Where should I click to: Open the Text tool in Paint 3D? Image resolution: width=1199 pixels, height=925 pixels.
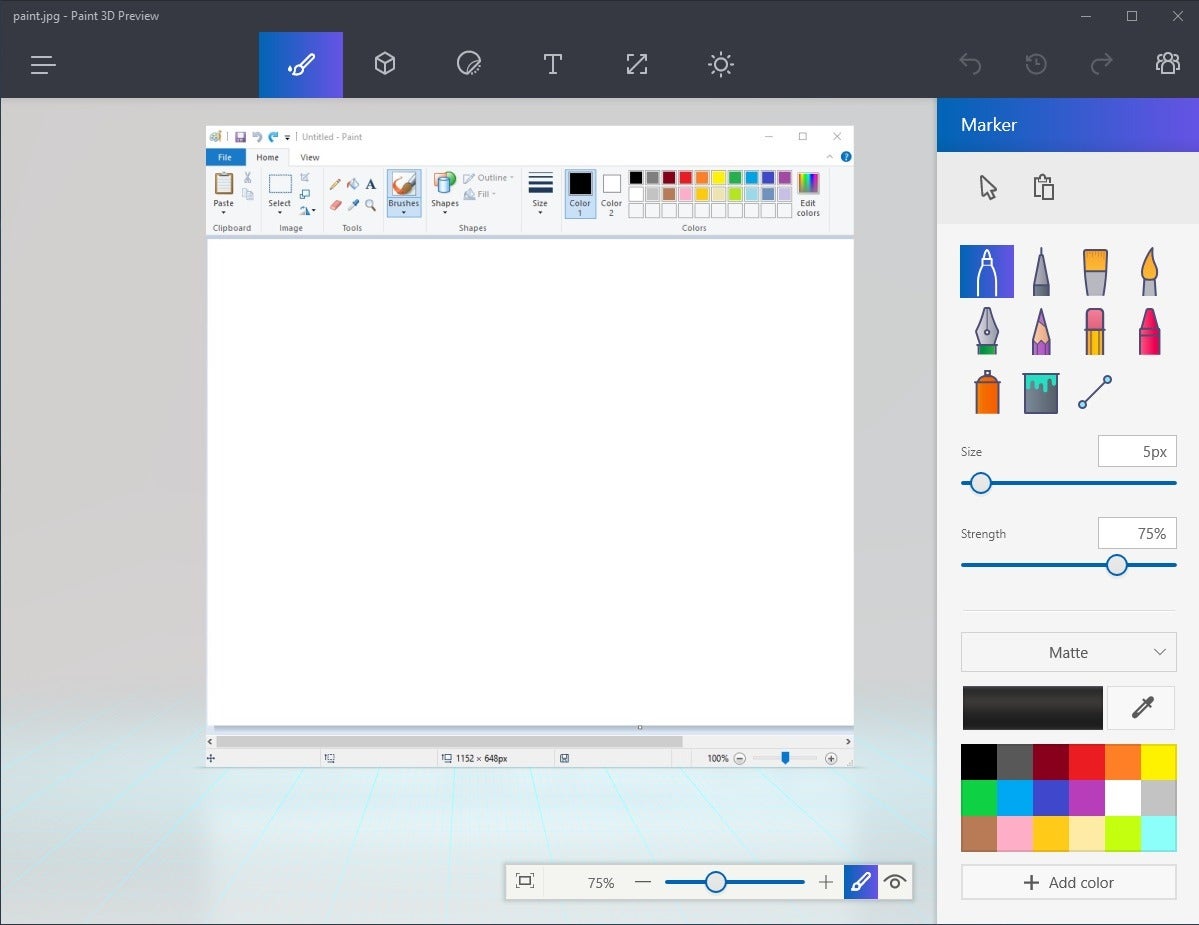[552, 64]
